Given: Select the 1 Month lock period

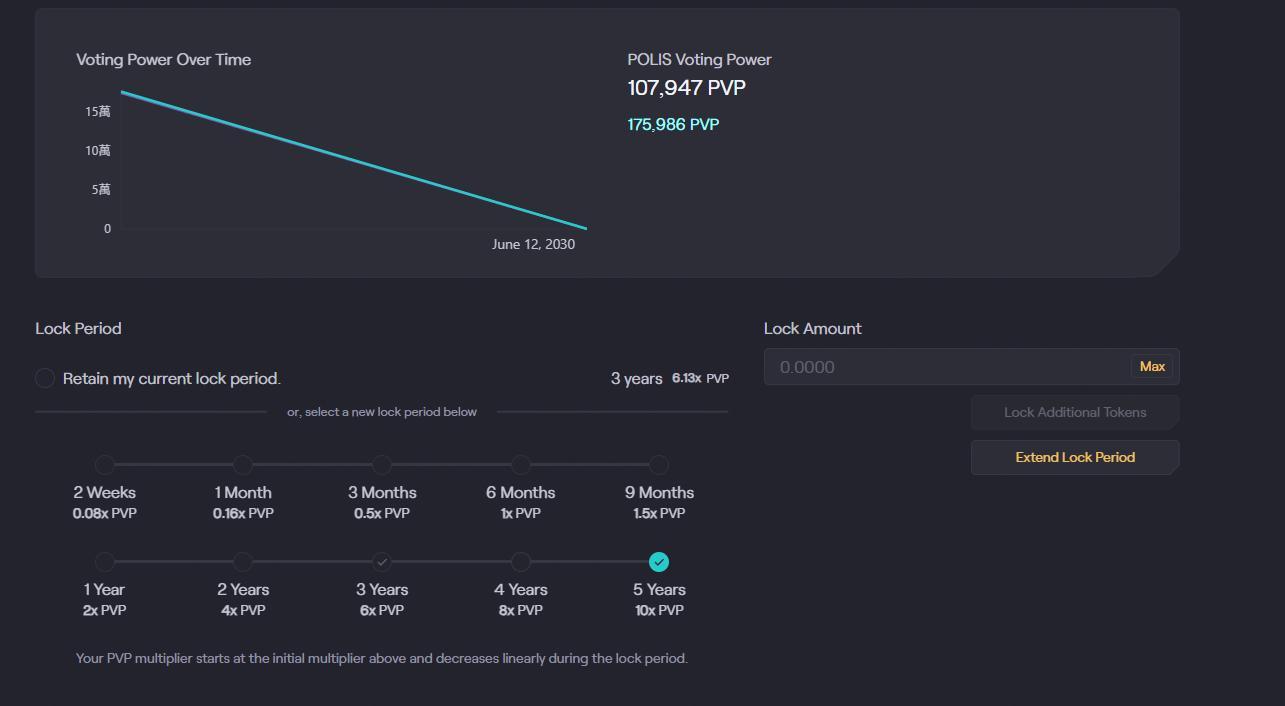Looking at the screenshot, I should click(243, 465).
